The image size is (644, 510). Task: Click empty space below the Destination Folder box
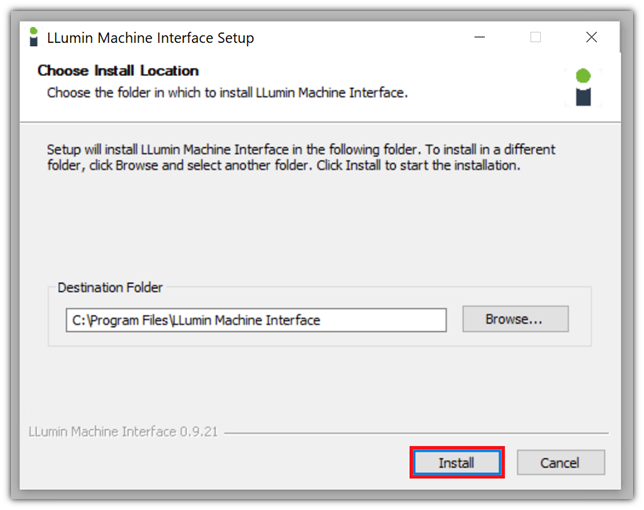click(x=320, y=385)
